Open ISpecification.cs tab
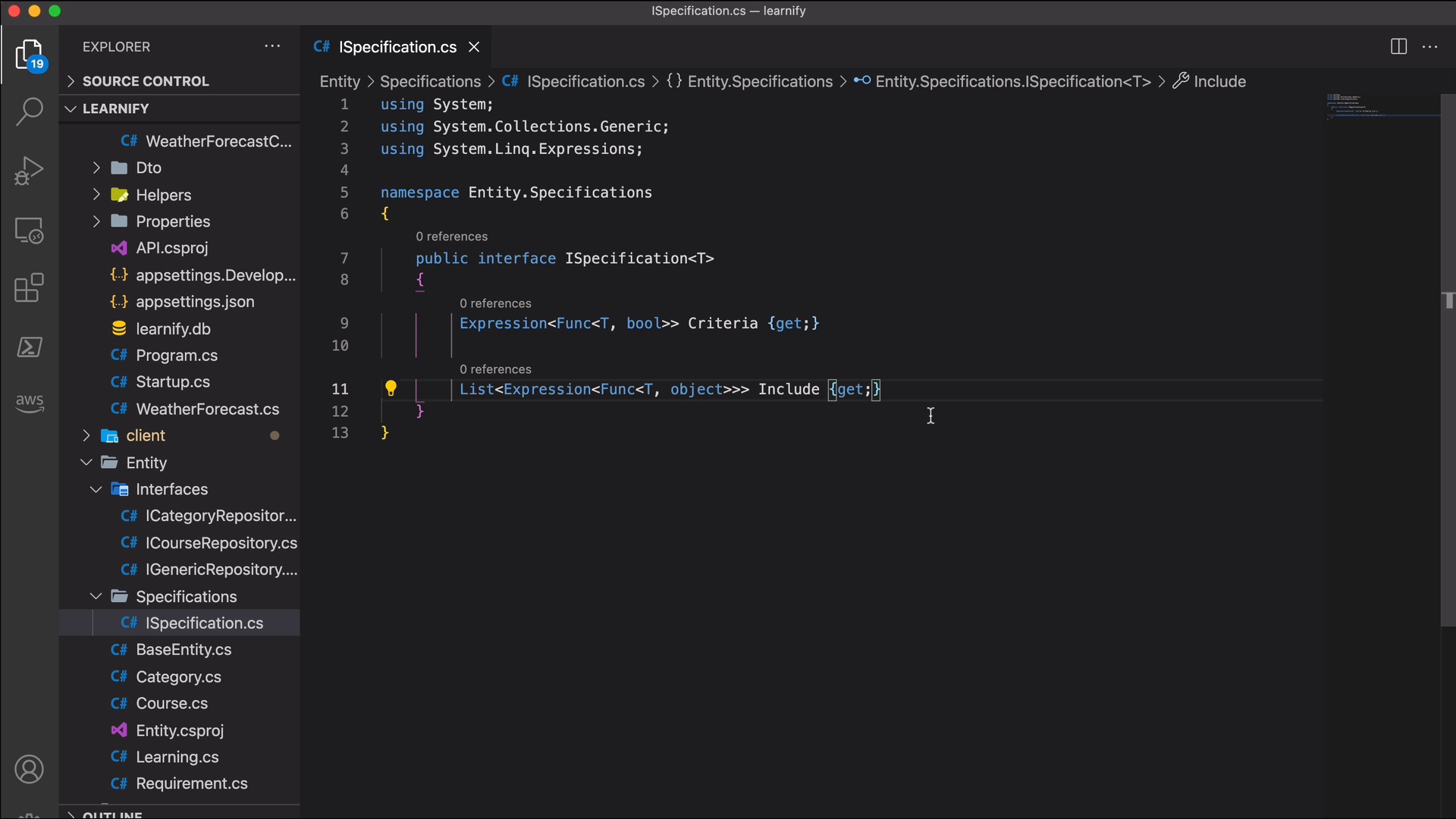This screenshot has height=819, width=1456. pyautogui.click(x=396, y=47)
